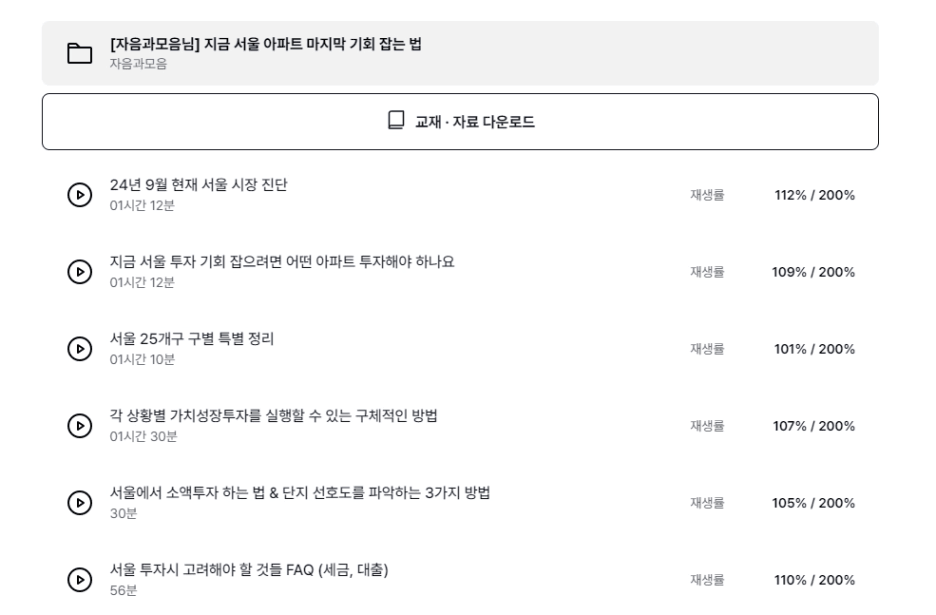The height and width of the screenshot is (615, 936).
Task: Play the '24년 9월 현재 서울 시장 진단' lecture
Action: (79, 195)
